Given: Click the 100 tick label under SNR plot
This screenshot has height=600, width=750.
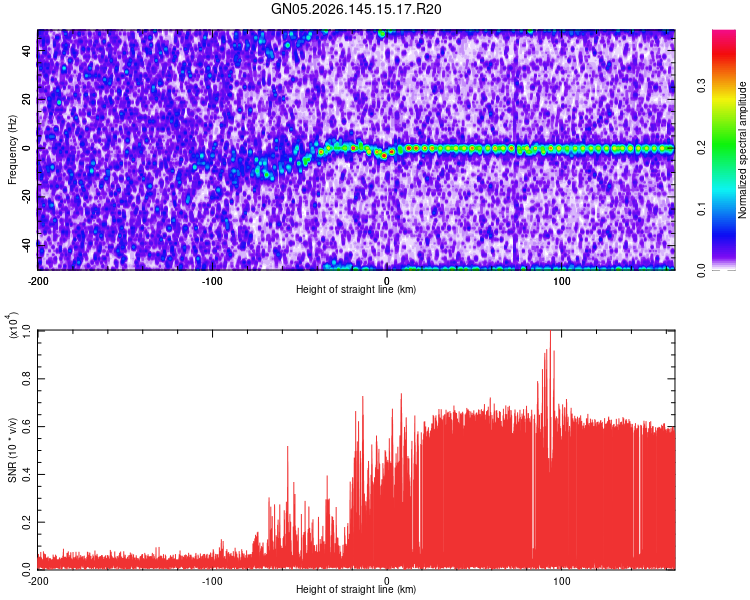Looking at the screenshot, I should tap(562, 581).
